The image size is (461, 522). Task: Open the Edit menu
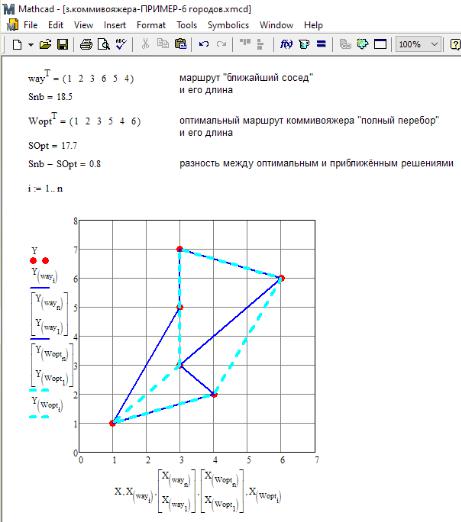pyautogui.click(x=56, y=25)
